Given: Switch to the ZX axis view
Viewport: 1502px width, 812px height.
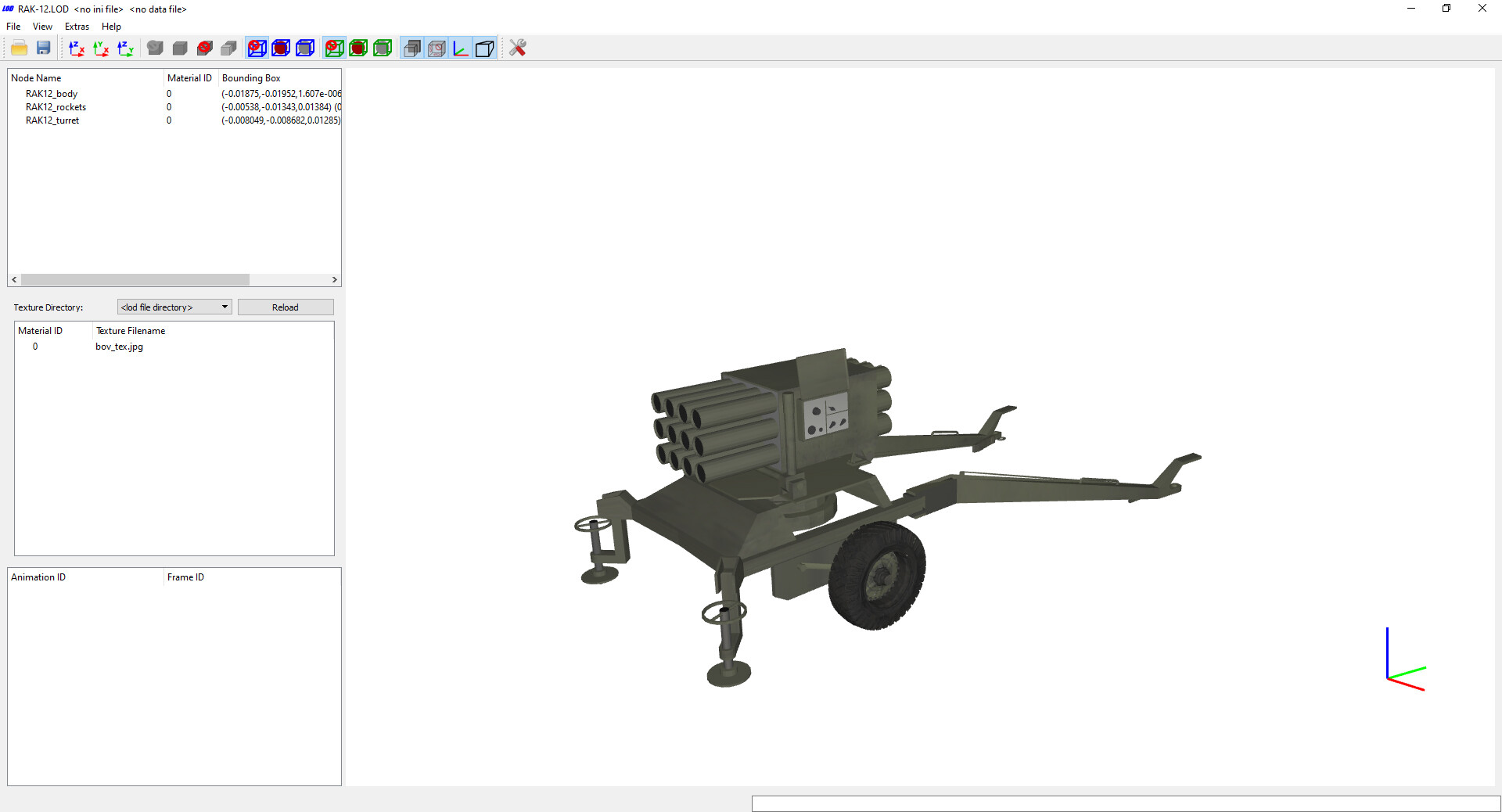Looking at the screenshot, I should [77, 49].
